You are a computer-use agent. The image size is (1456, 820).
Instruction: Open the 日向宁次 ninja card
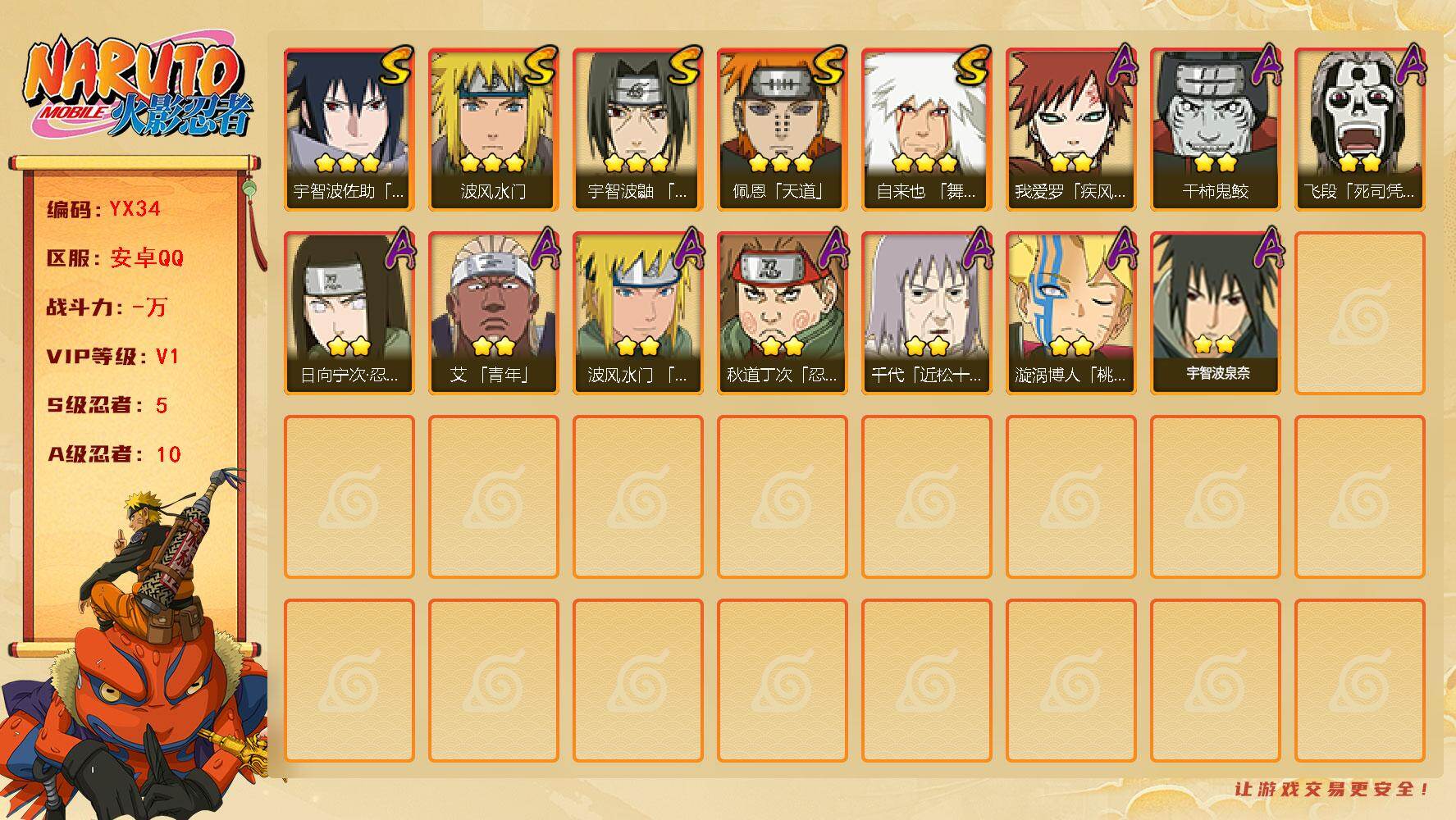(x=349, y=312)
